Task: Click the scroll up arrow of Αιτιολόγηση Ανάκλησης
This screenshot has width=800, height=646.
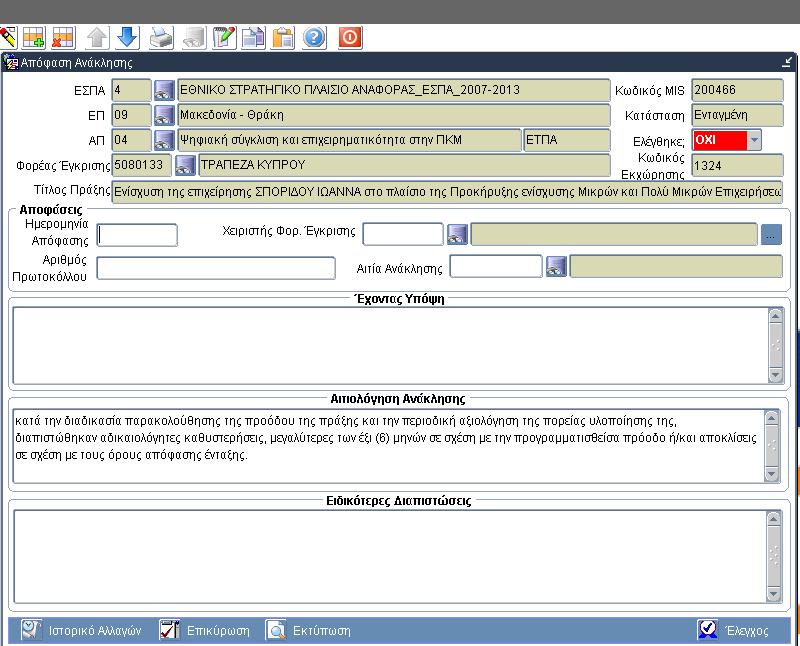Action: pyautogui.click(x=771, y=418)
